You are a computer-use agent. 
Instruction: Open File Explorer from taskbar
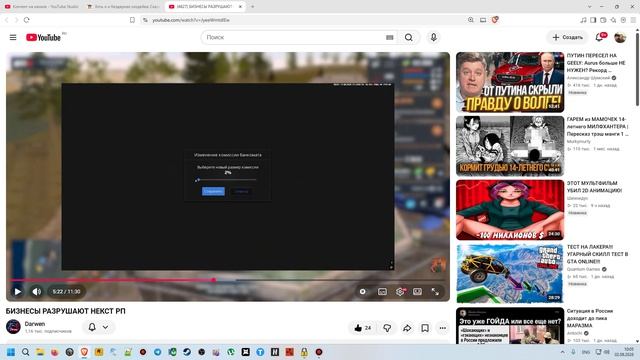[40, 352]
